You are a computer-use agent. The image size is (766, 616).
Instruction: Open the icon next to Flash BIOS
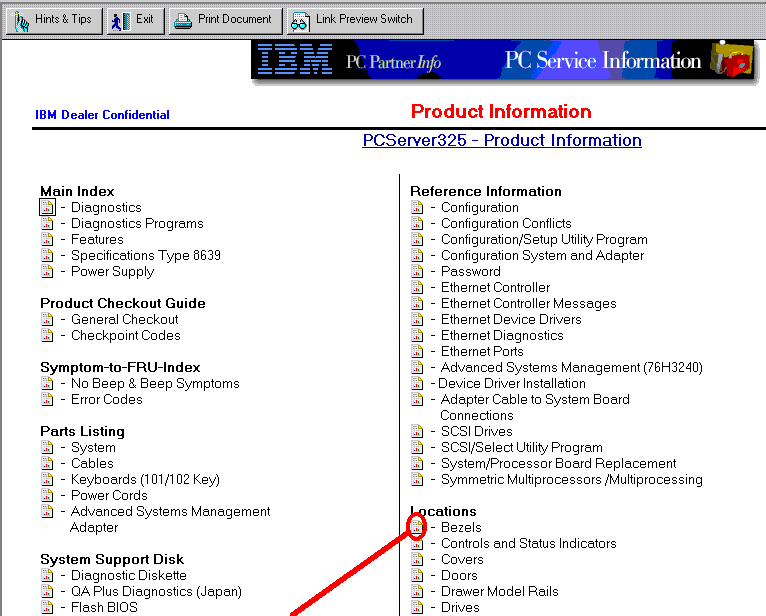(47, 607)
